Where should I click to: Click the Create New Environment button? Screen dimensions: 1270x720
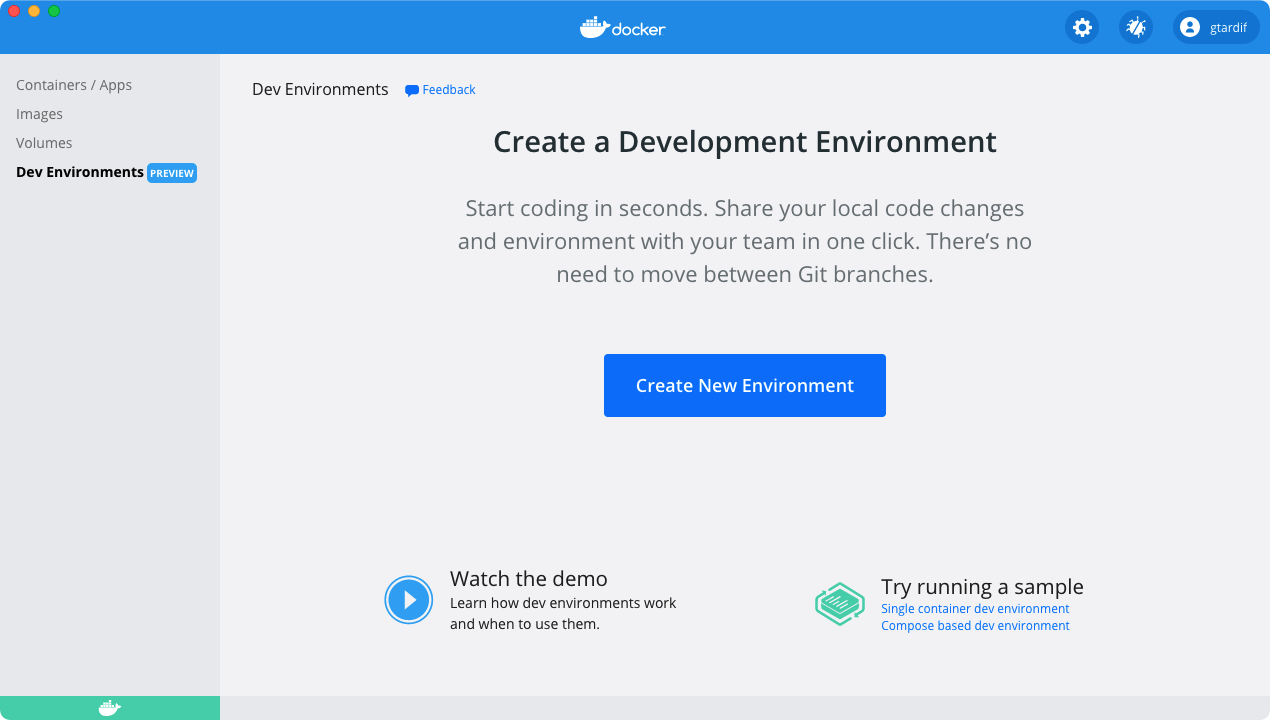pyautogui.click(x=744, y=385)
